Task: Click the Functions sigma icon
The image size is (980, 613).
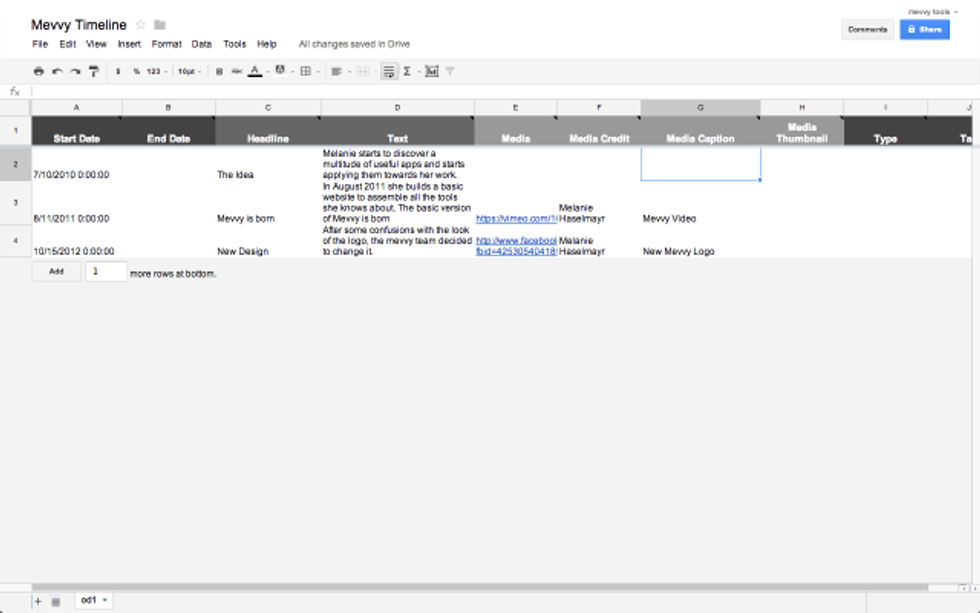Action: click(x=407, y=72)
